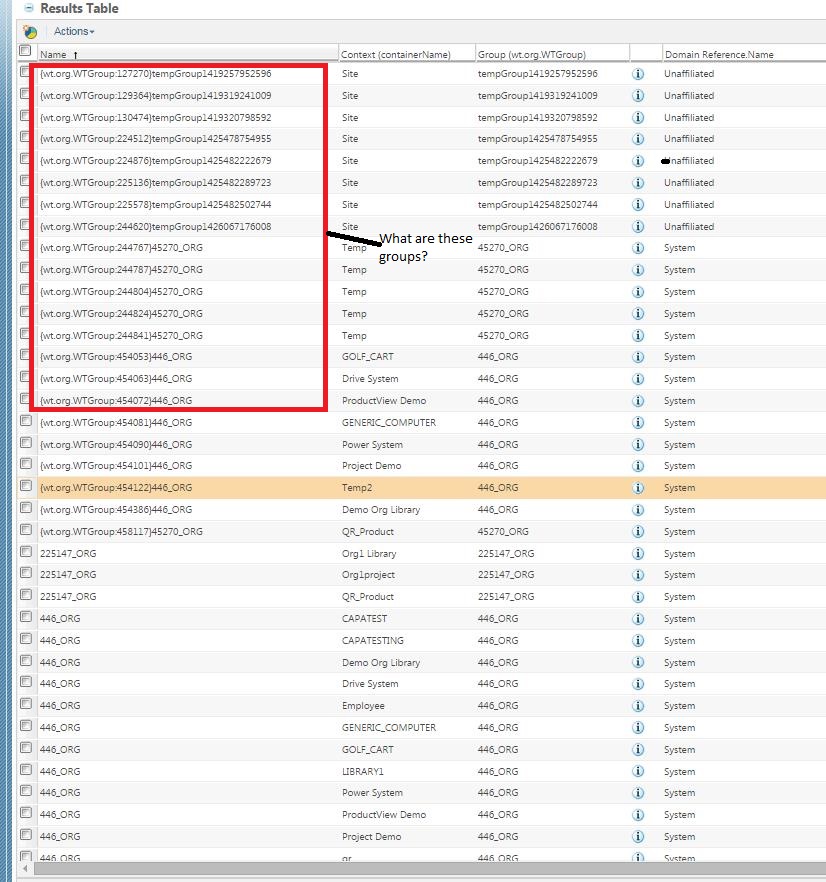Viewport: 826px width, 882px height.
Task: Open info icon in the WTGroup:454101 Project Demo row
Action: coord(638,466)
